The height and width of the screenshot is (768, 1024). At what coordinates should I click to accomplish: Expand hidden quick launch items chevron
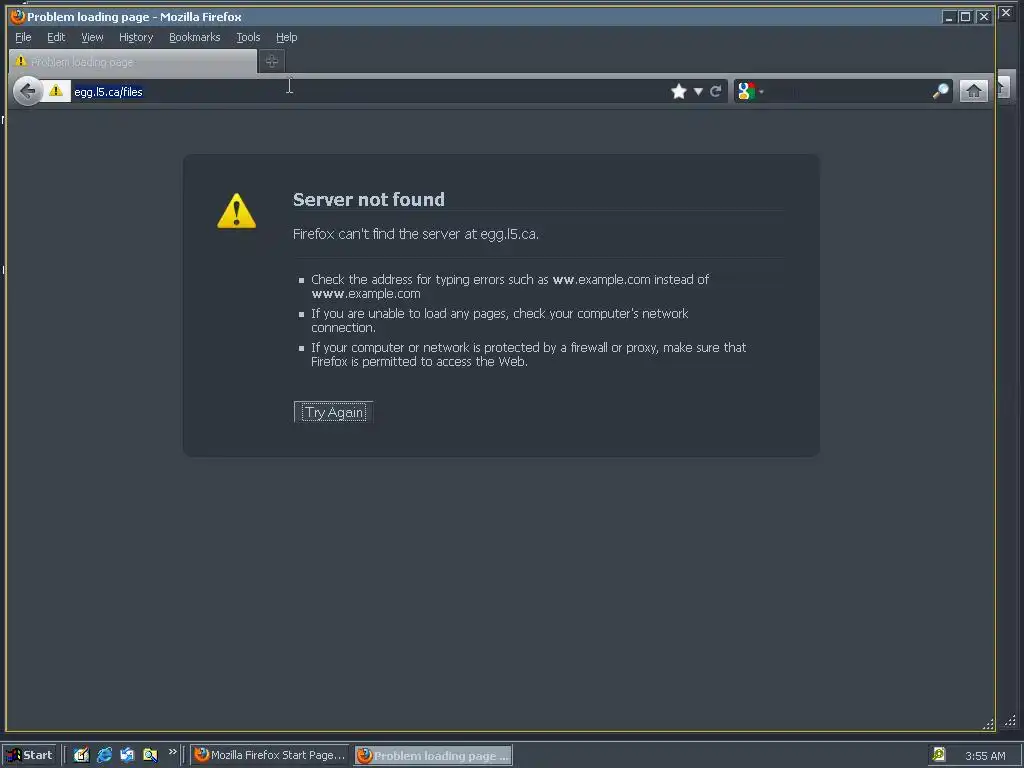172,752
